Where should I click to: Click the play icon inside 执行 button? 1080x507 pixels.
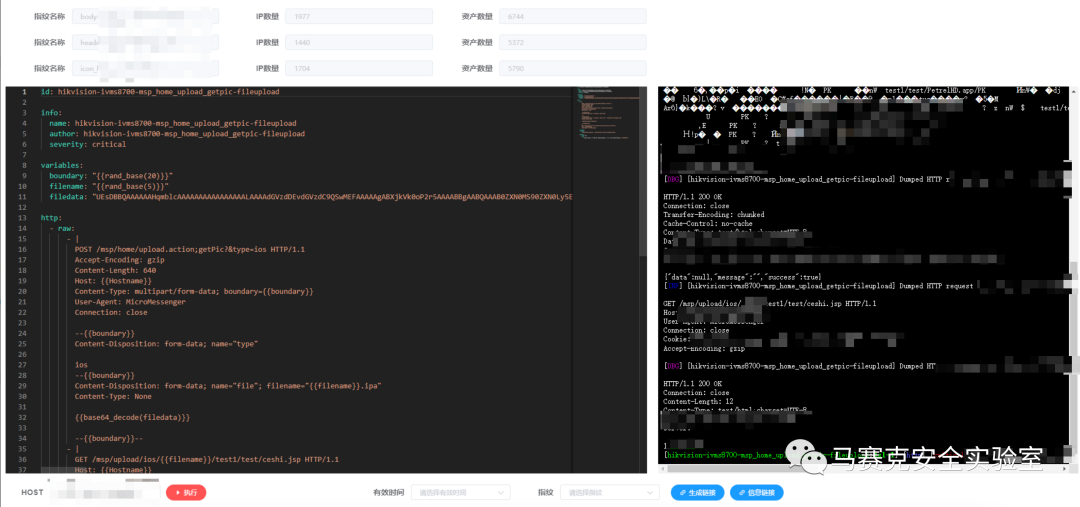point(177,493)
